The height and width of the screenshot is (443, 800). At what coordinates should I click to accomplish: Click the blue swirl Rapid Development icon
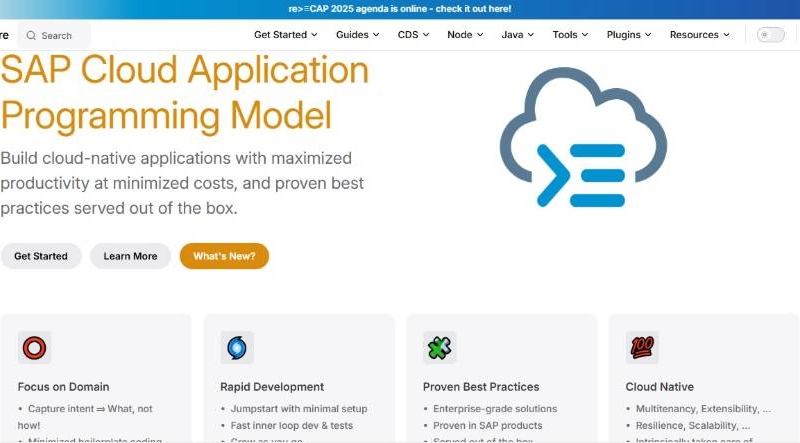click(x=237, y=348)
